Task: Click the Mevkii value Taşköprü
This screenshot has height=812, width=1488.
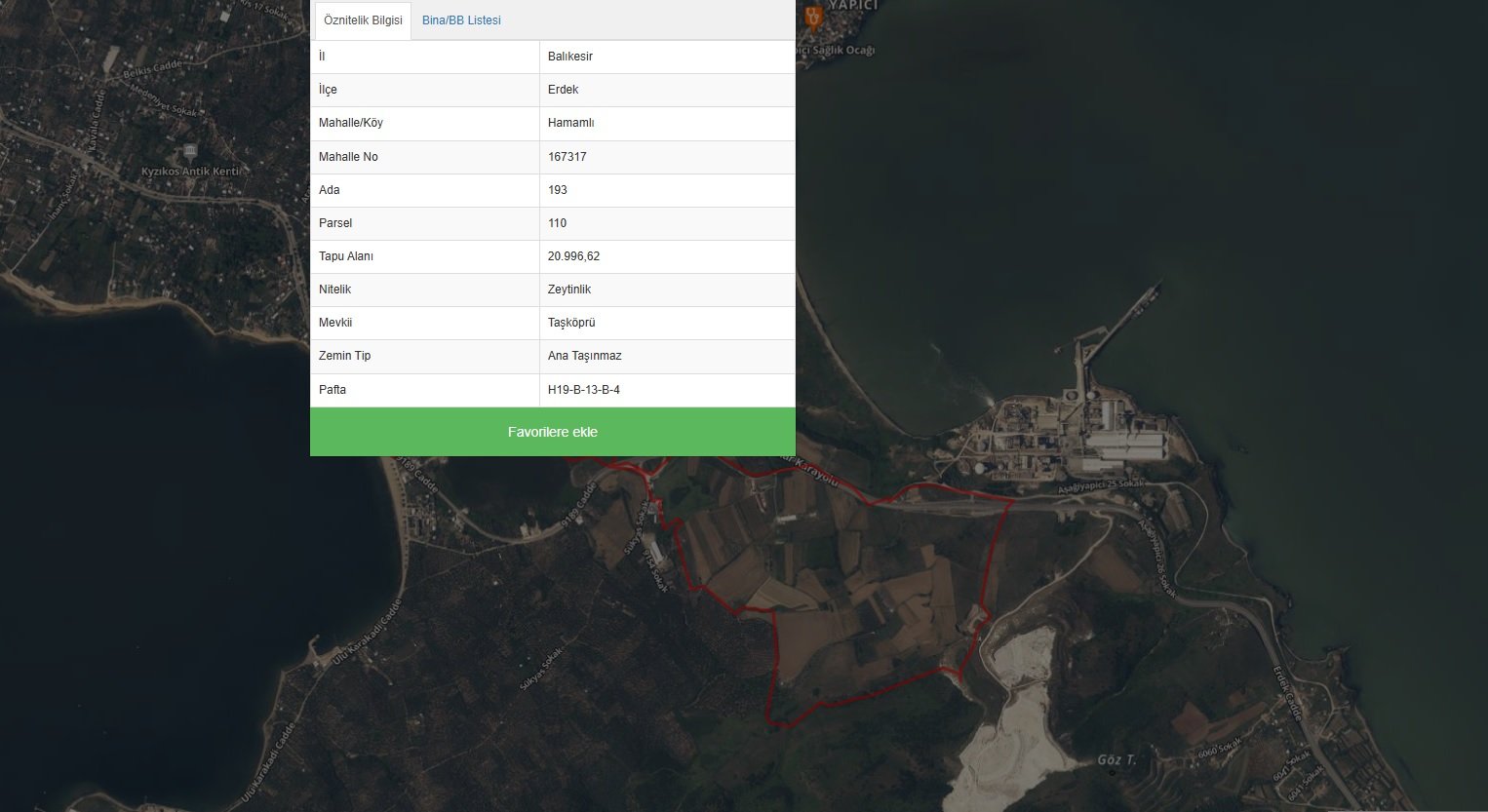Action: point(571,323)
